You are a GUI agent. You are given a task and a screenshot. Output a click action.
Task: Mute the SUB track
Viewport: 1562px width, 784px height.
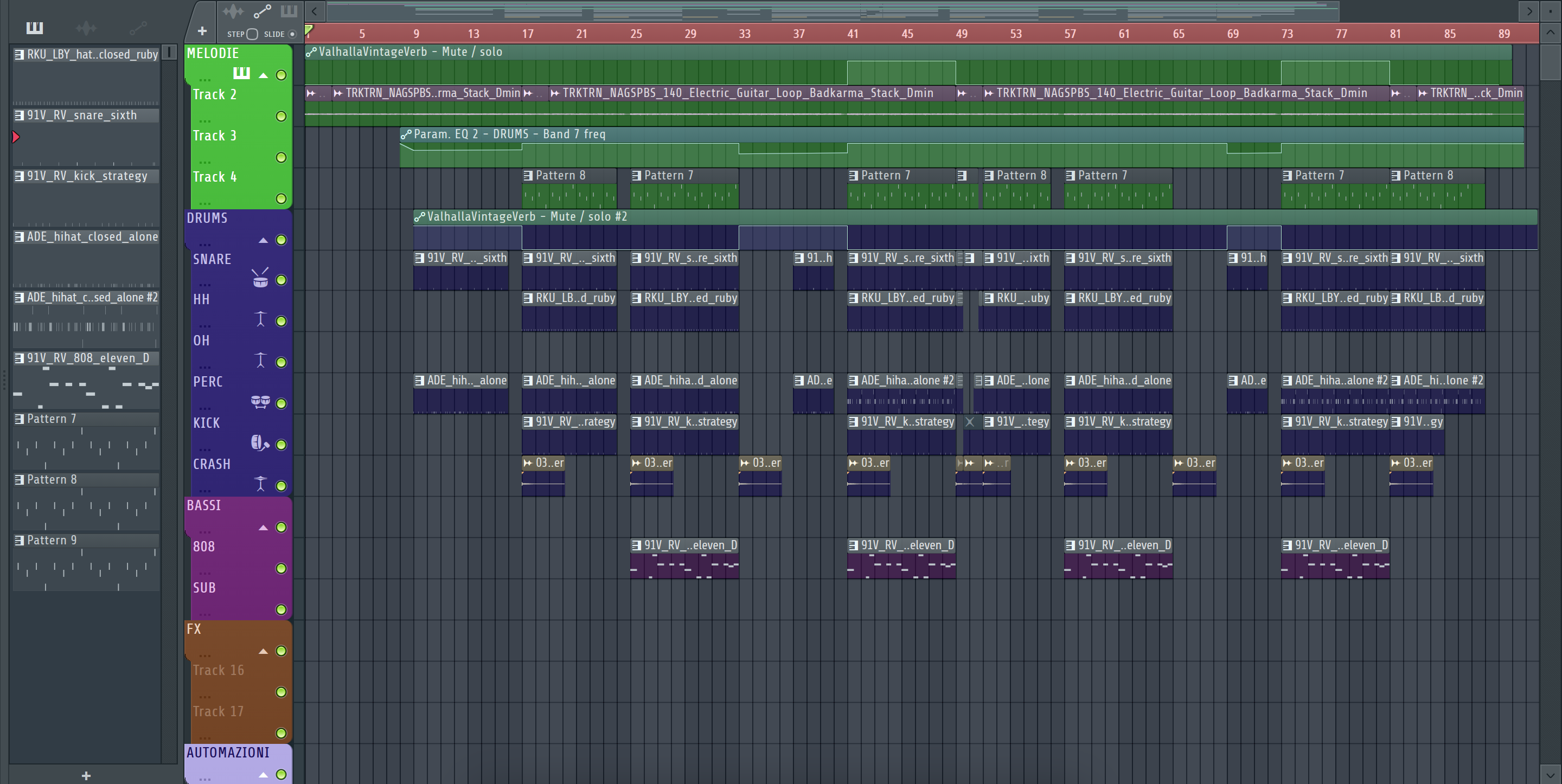click(x=281, y=609)
